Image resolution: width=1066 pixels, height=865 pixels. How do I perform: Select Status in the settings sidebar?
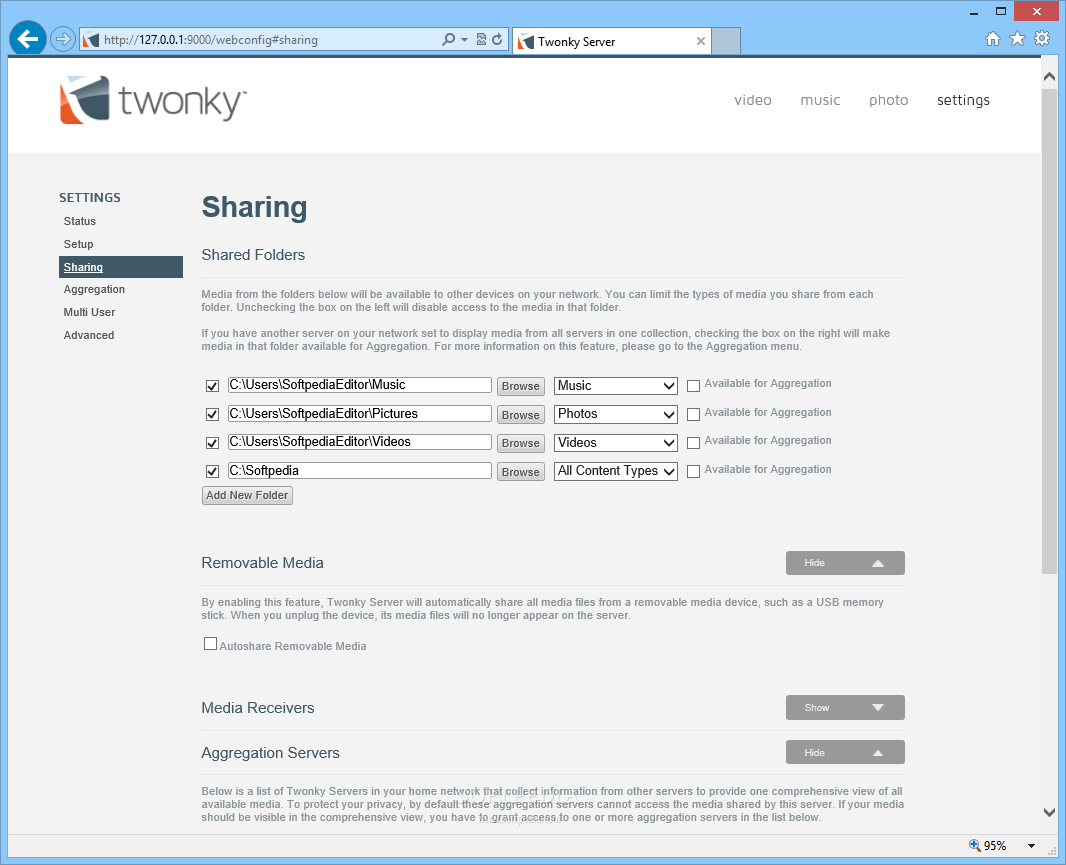(80, 221)
